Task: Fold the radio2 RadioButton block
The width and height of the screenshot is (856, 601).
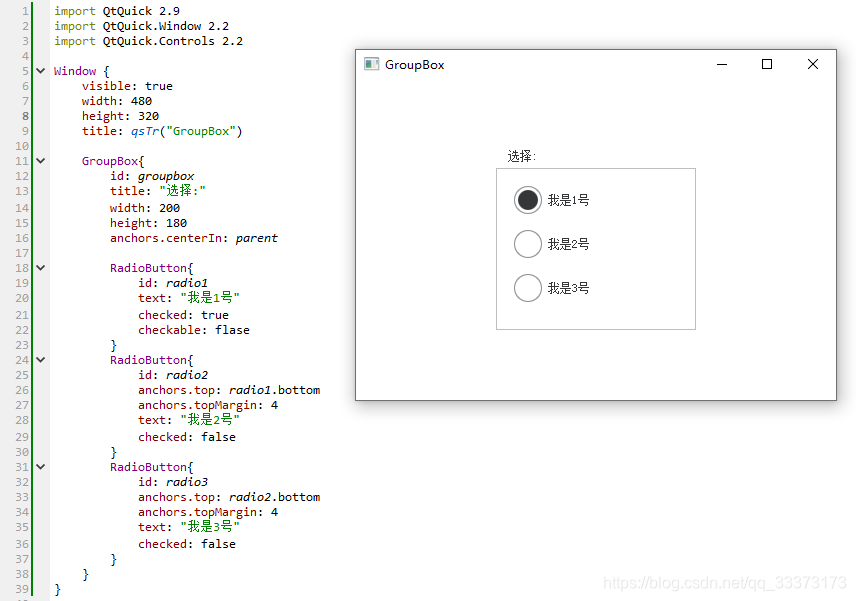Action: point(40,360)
